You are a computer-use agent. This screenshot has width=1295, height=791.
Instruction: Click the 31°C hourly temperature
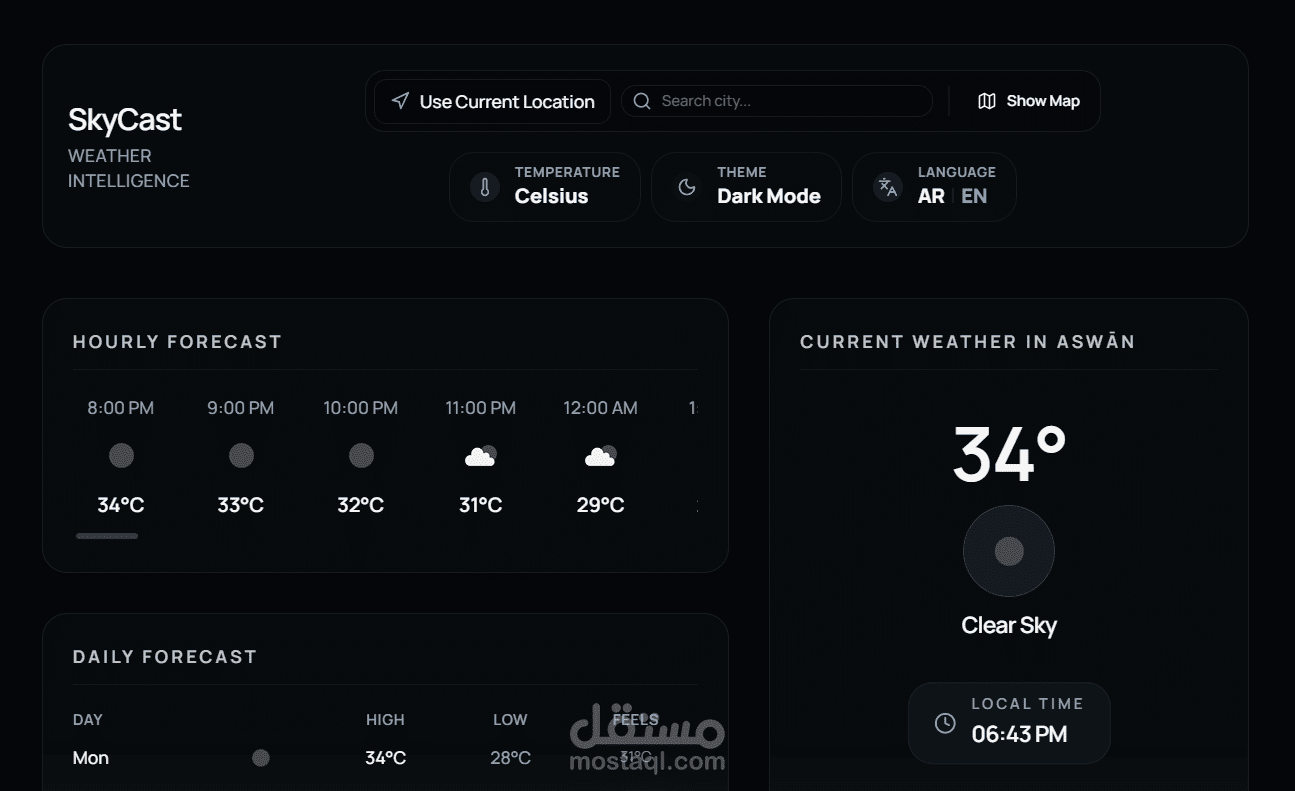point(481,505)
